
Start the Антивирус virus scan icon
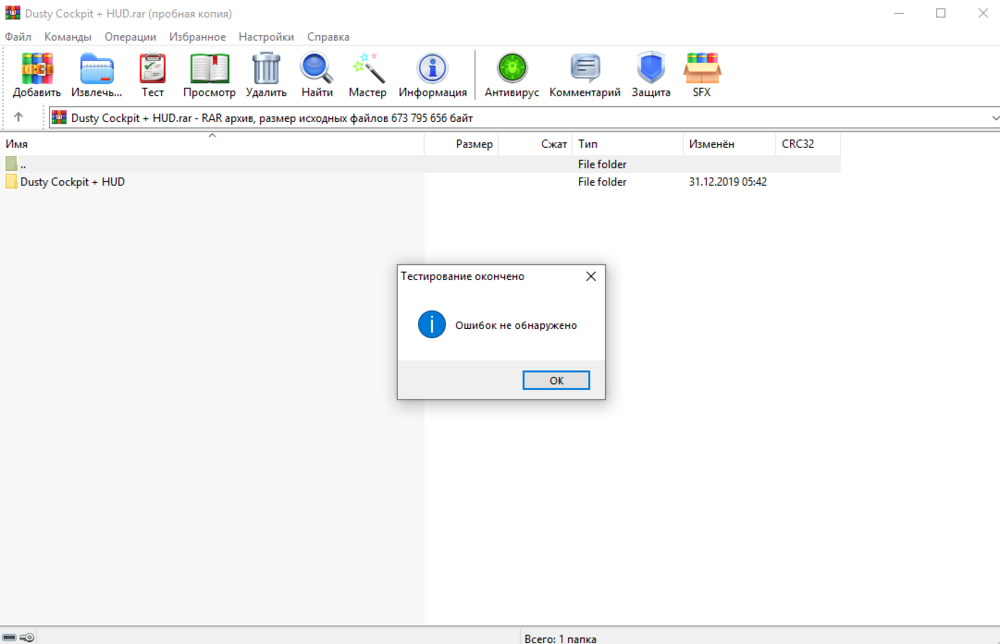coord(511,68)
